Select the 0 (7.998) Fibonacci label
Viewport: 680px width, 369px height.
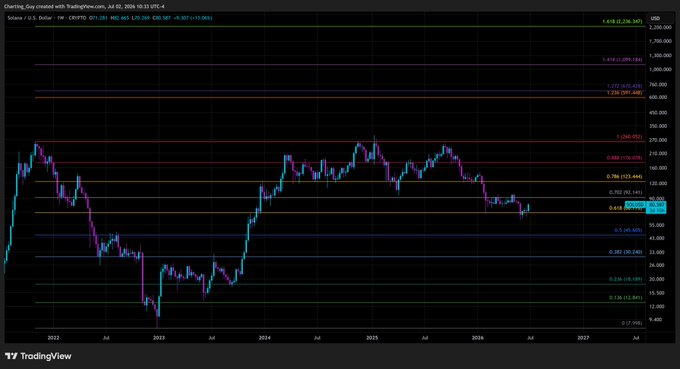tap(632, 323)
